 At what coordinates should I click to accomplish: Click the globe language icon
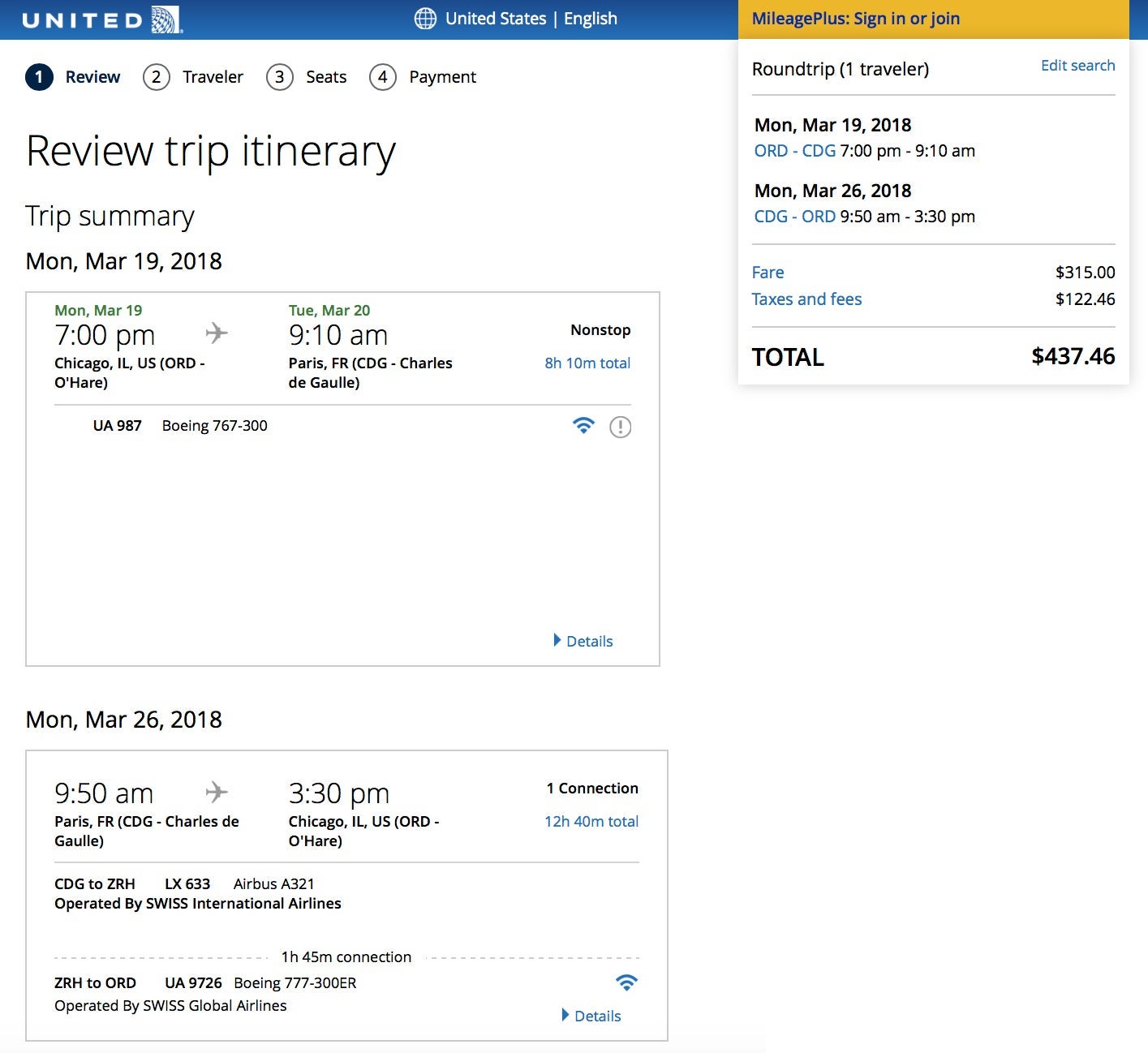425,19
